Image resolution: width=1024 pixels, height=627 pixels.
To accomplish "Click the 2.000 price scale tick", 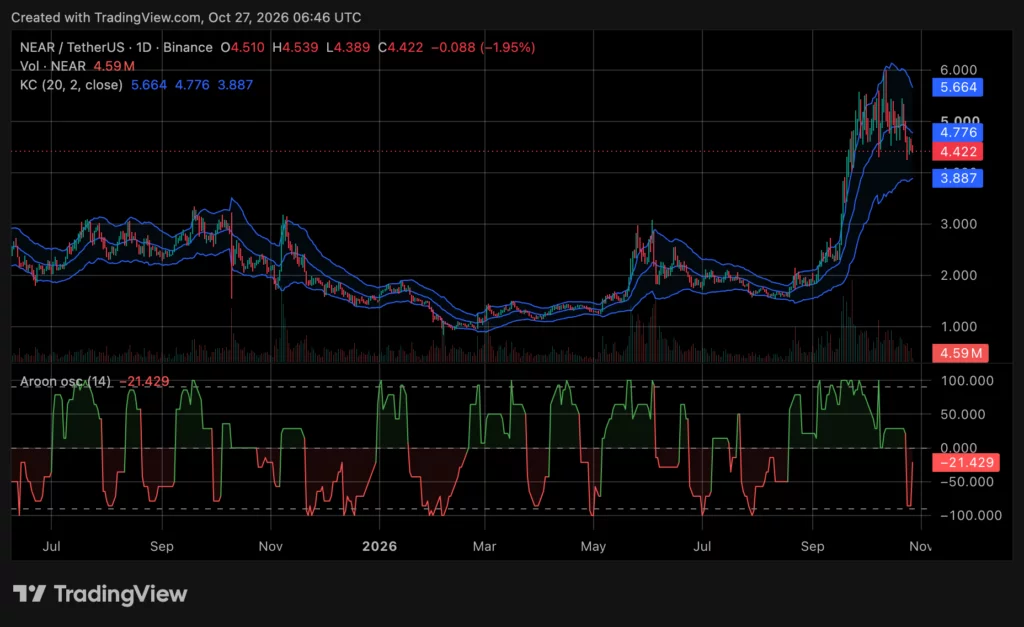I will coord(958,276).
